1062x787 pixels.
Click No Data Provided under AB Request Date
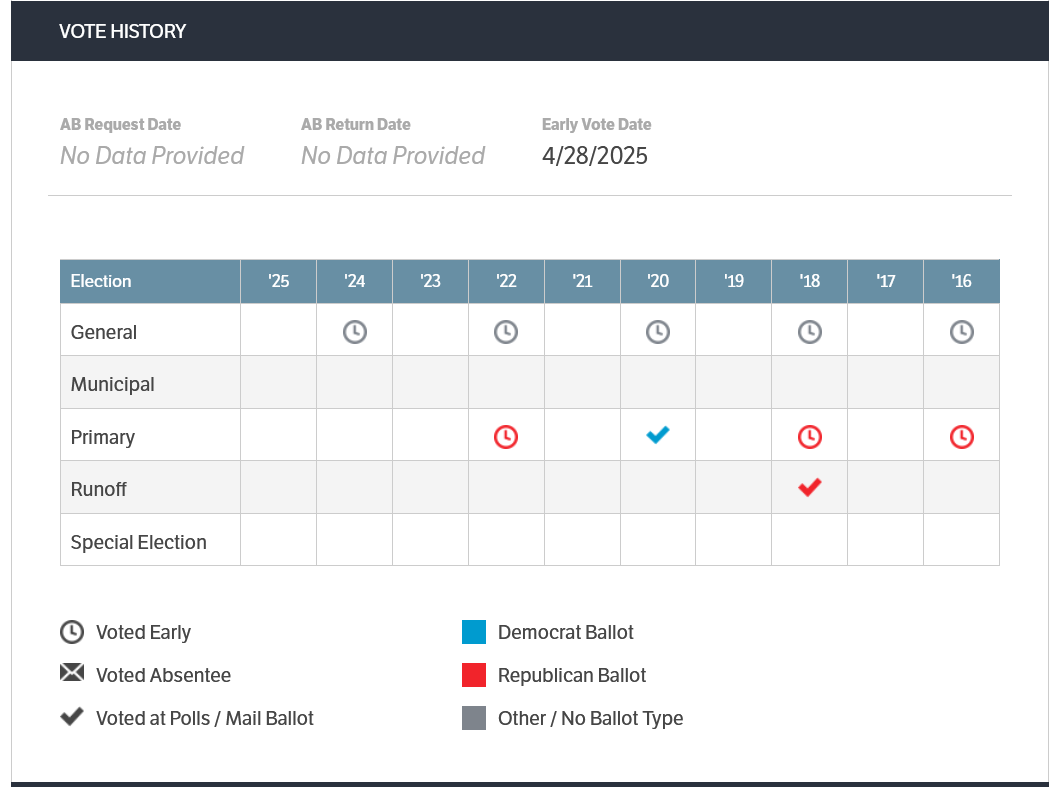click(152, 156)
